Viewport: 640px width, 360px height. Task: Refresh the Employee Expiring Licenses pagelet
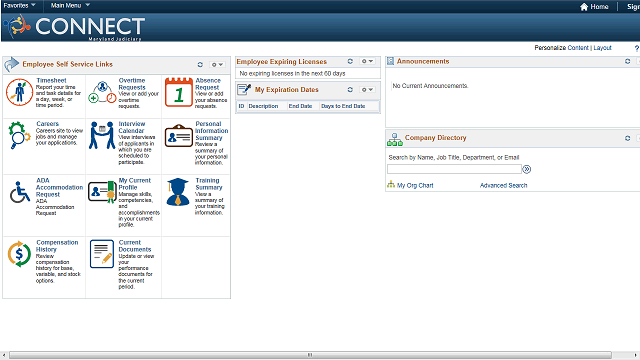350,61
